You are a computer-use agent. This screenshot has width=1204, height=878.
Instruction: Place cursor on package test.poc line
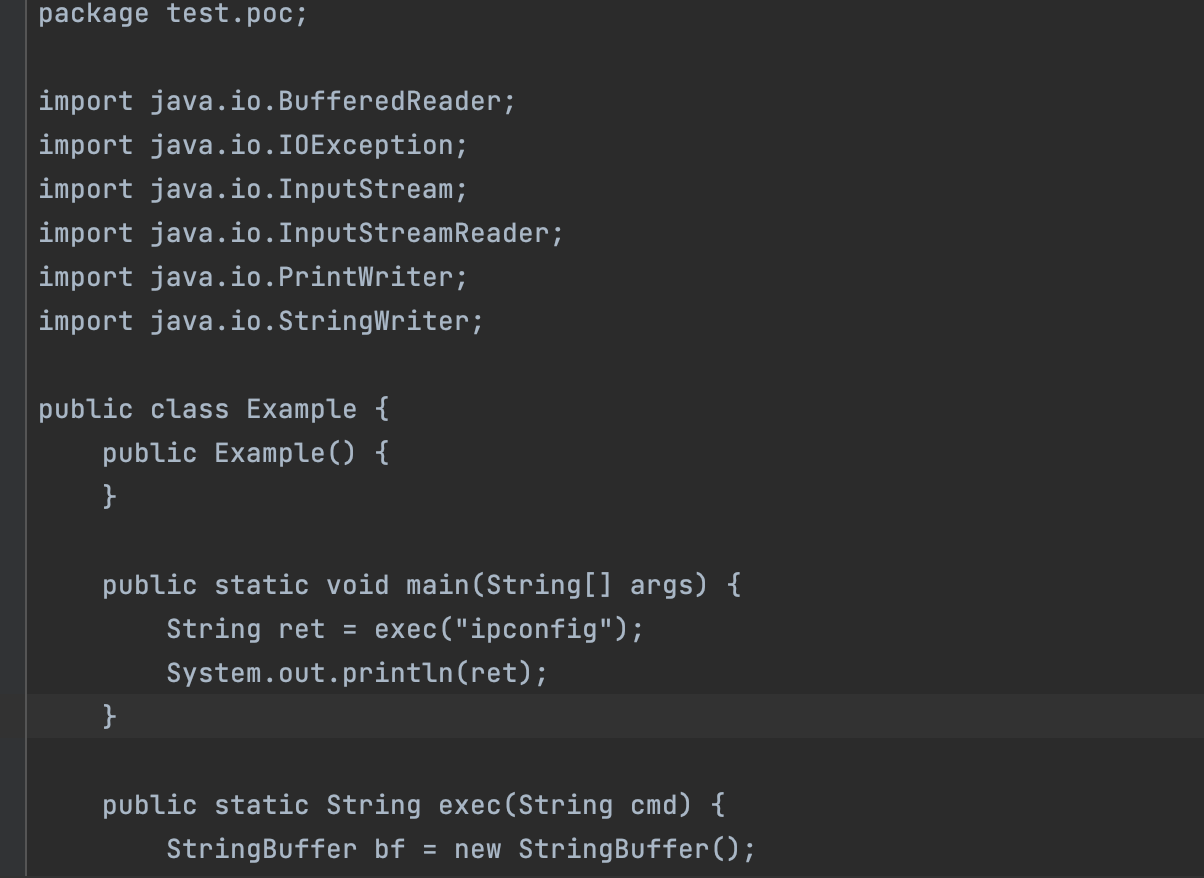click(x=172, y=14)
